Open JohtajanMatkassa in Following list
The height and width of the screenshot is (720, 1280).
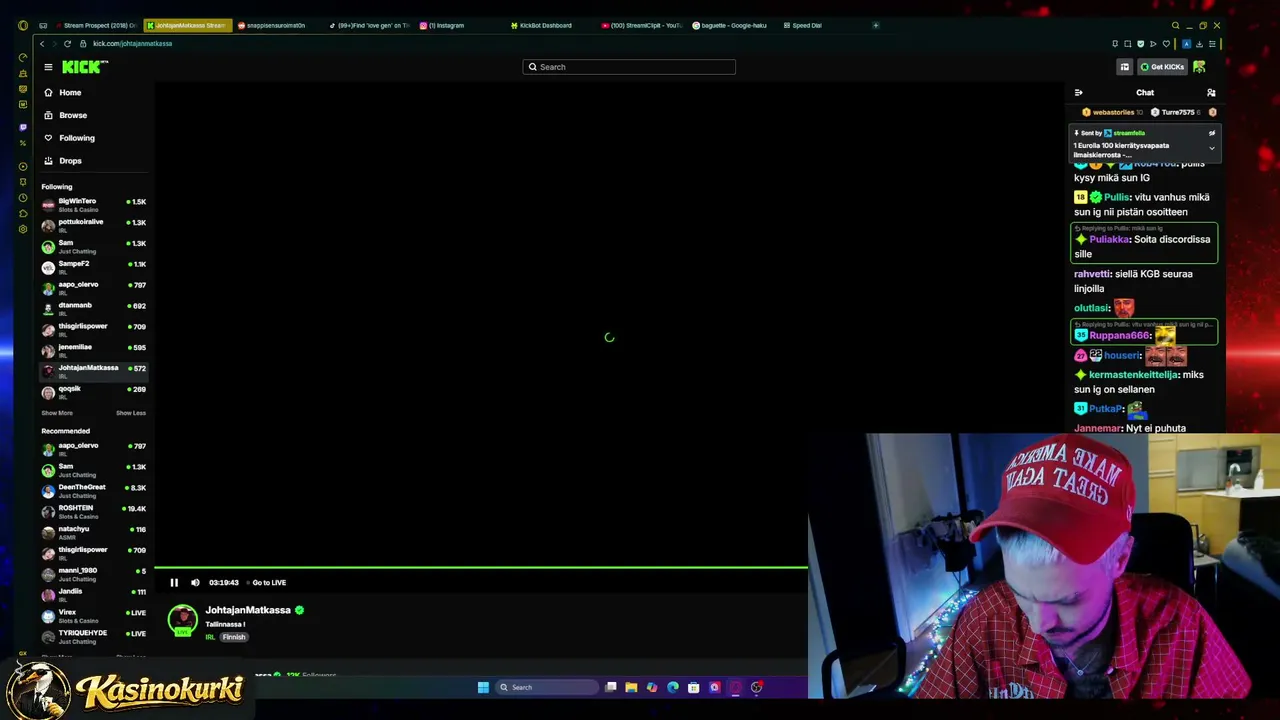94,370
